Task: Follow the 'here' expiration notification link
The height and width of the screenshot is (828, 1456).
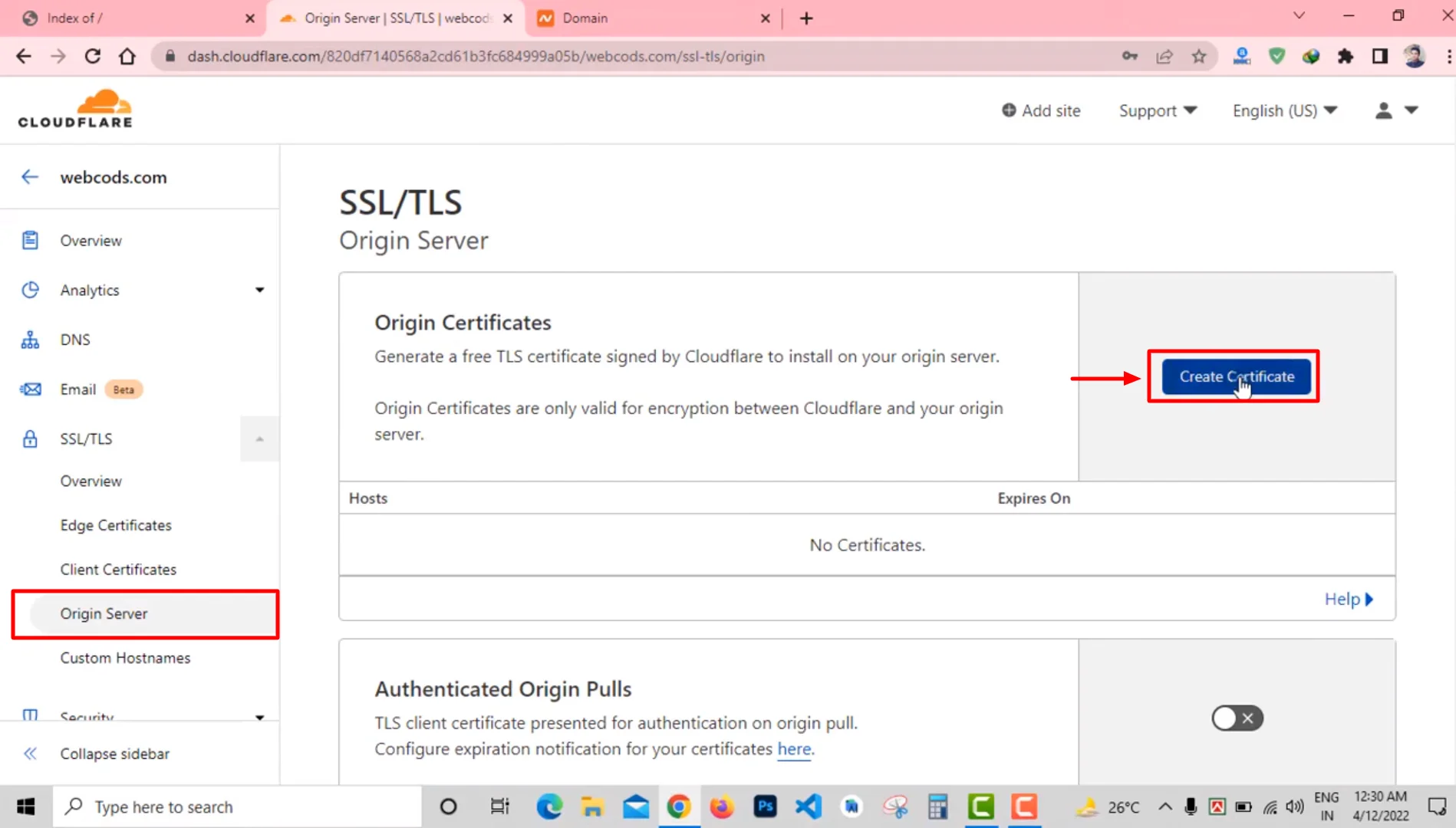Action: tap(794, 749)
